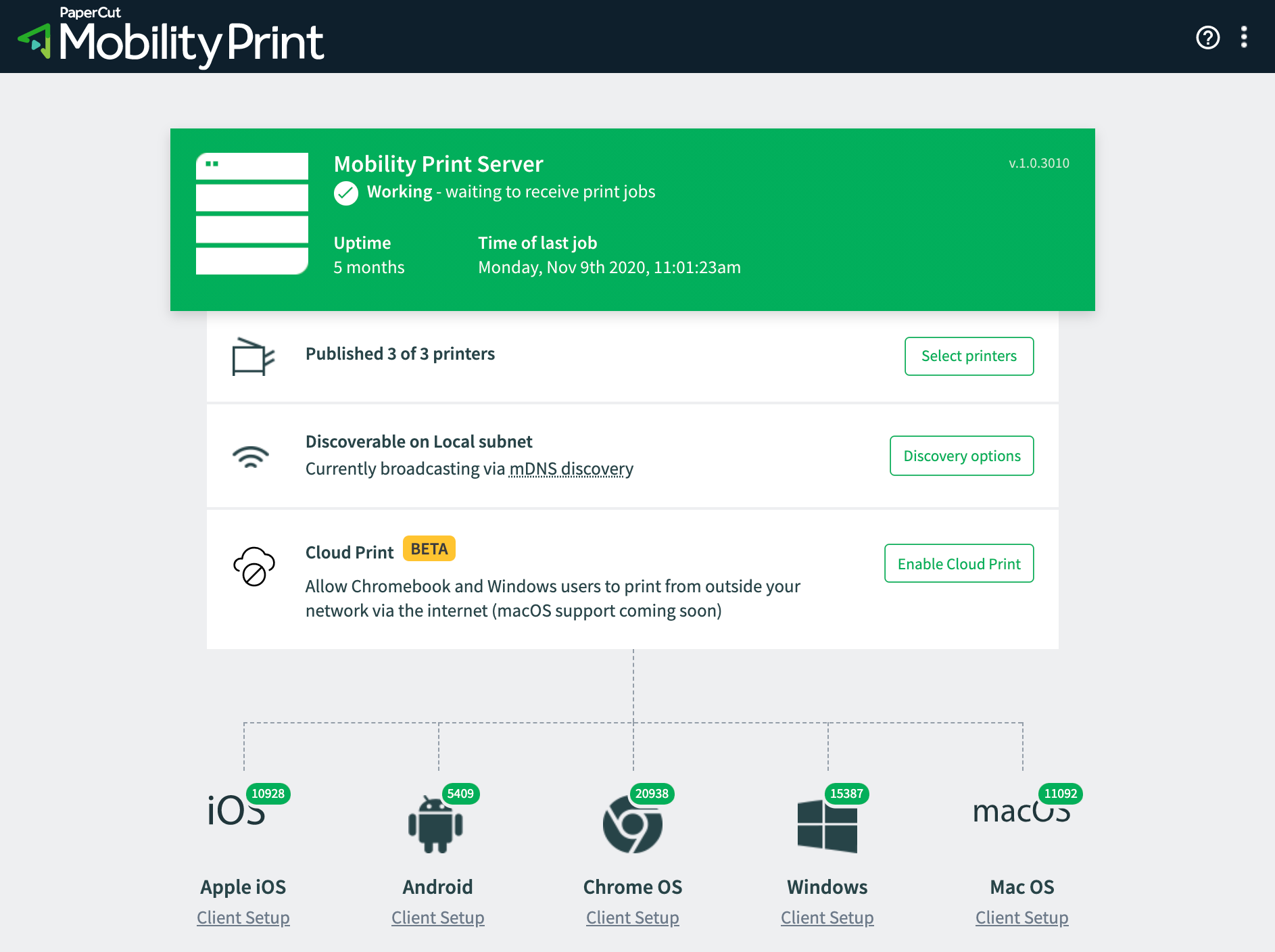
Task: Click the Working status checkmark icon
Action: click(346, 193)
